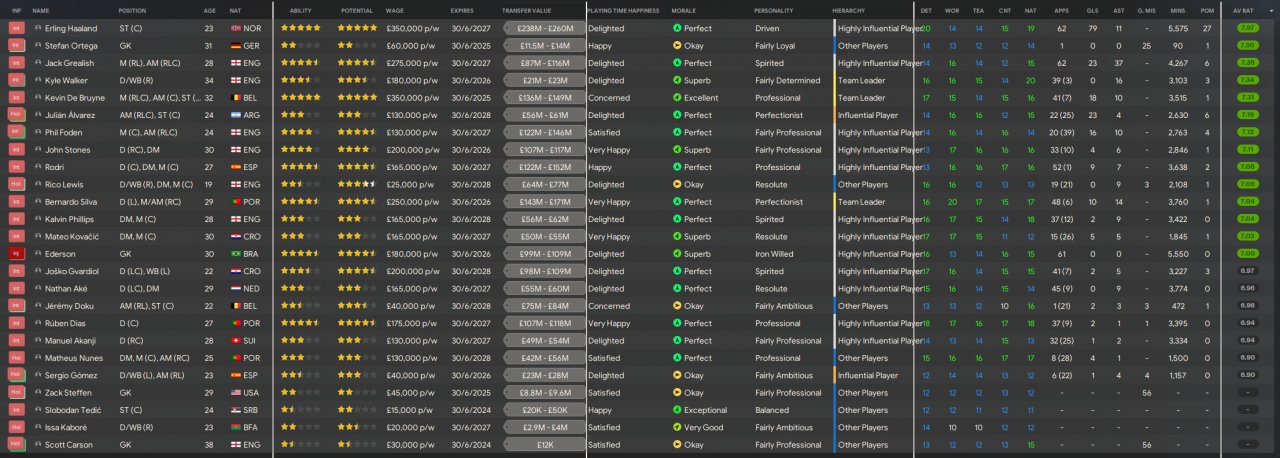Open Jérémy Doku's player profile
This screenshot has width=1280, height=458.
tap(70, 306)
